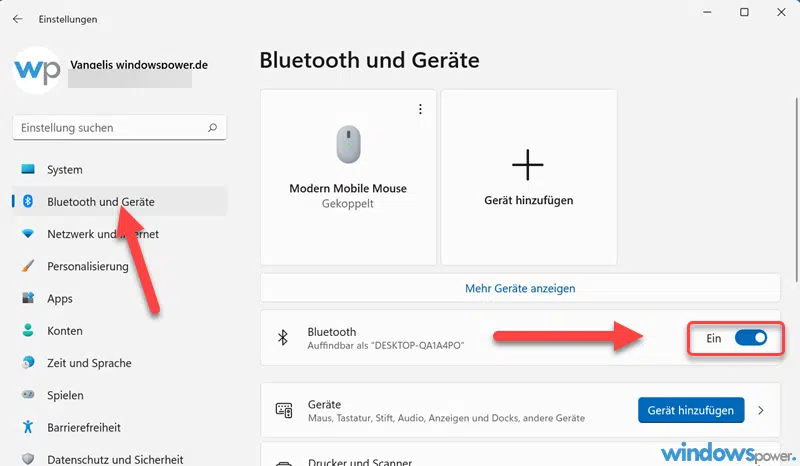The height and width of the screenshot is (466, 800).
Task: Click the Barrierefreiheit accessibility icon
Action: [28, 427]
